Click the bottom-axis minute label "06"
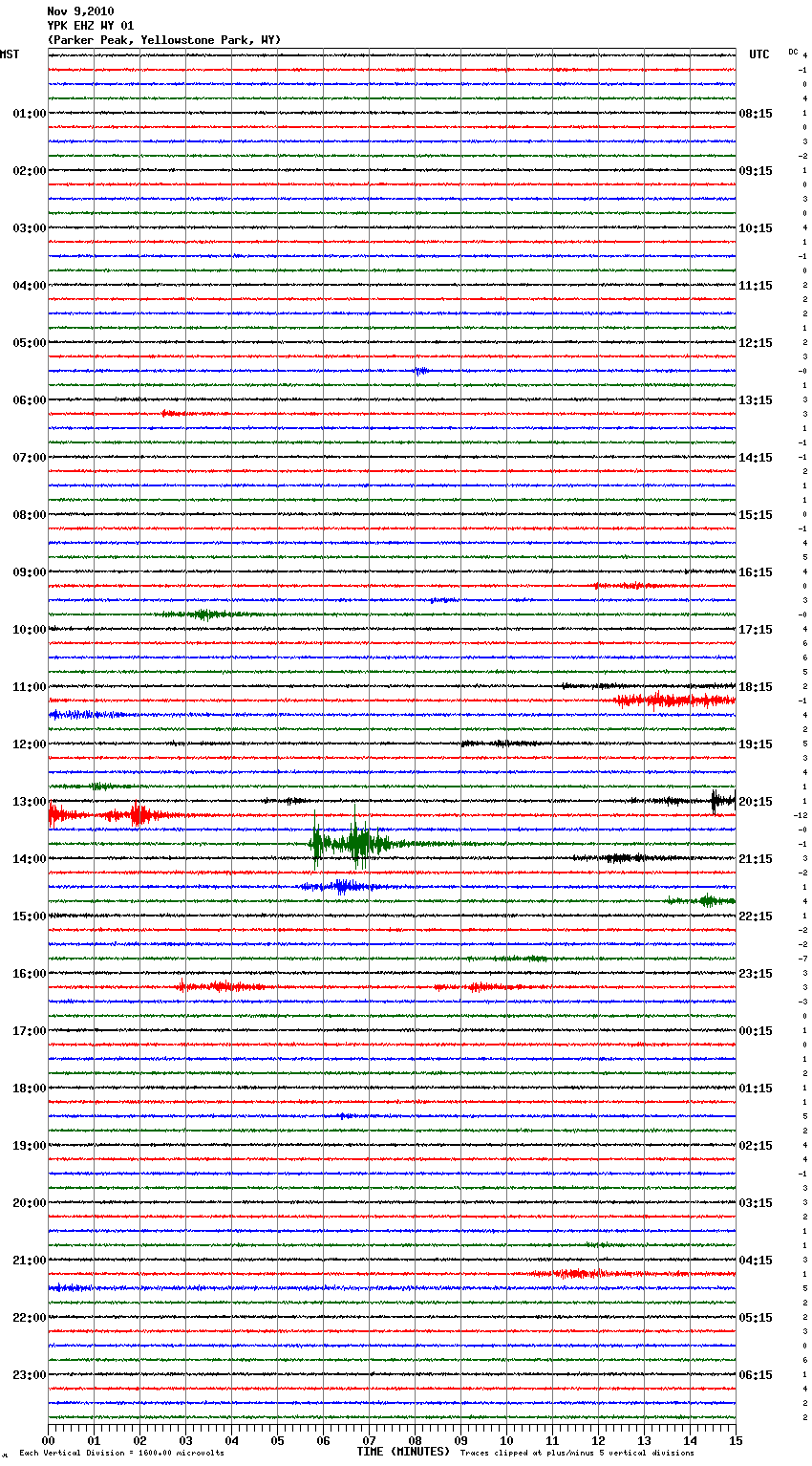 click(323, 1440)
